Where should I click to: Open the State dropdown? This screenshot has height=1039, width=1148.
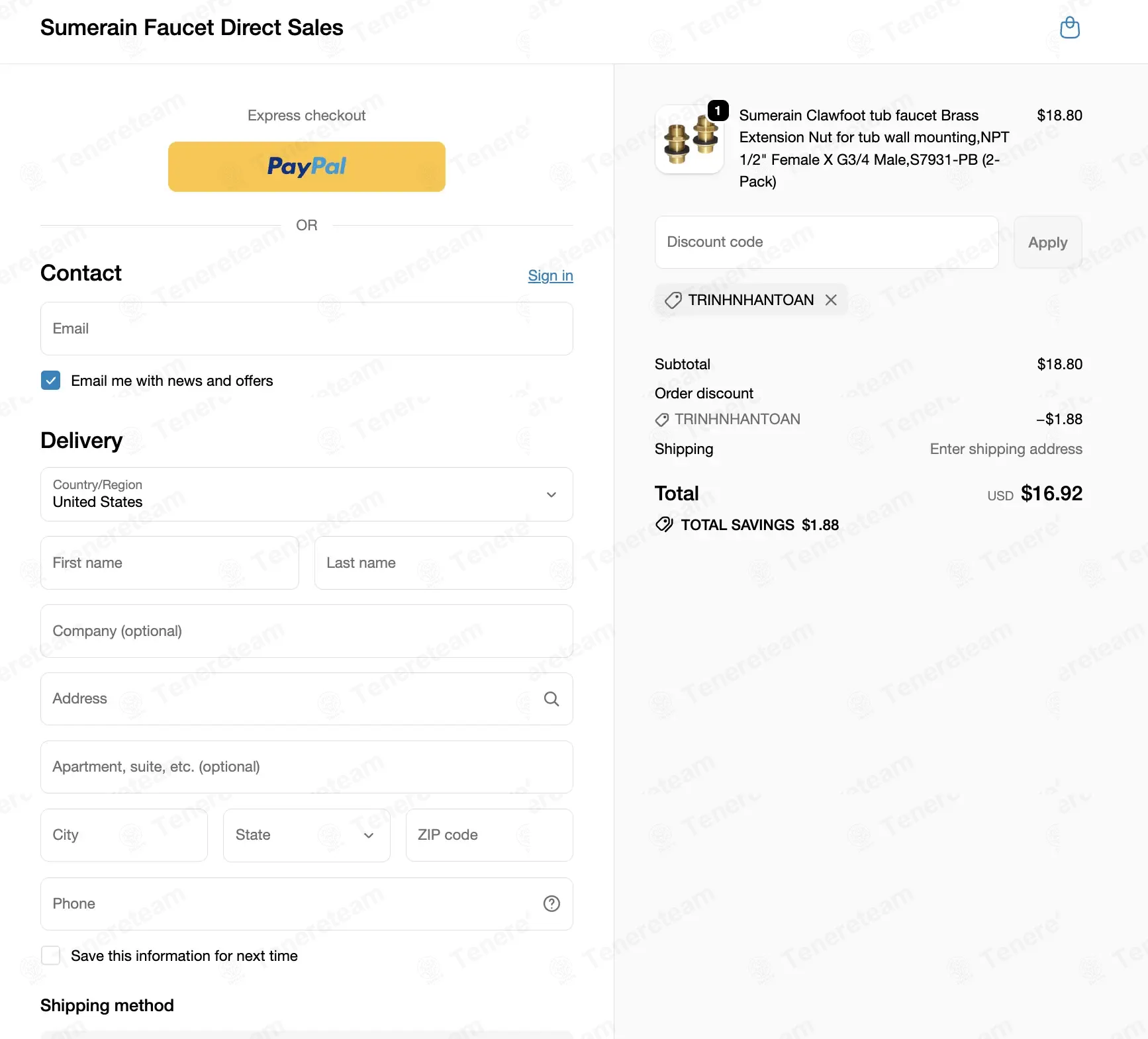[x=307, y=835]
